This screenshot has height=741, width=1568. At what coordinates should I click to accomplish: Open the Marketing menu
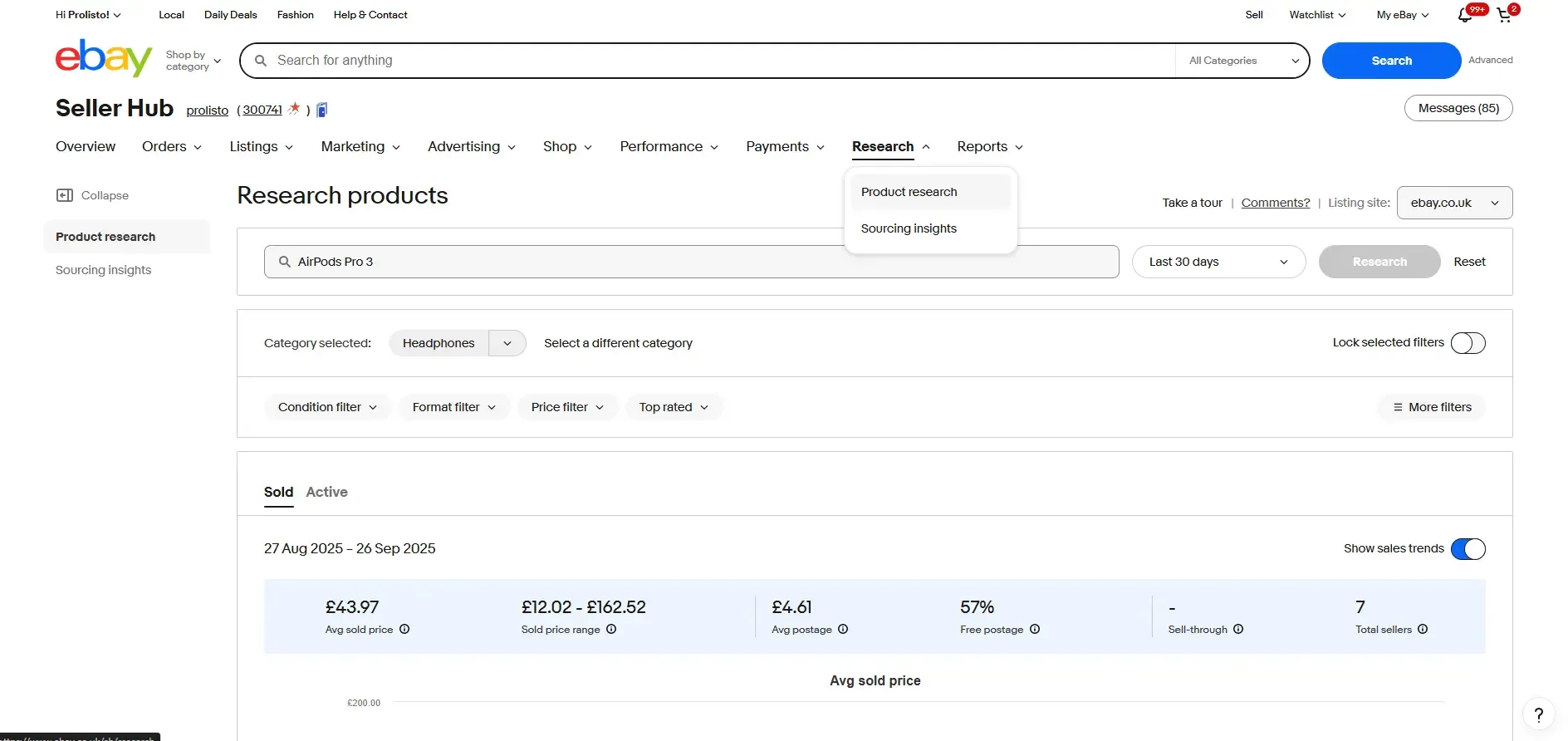[360, 146]
